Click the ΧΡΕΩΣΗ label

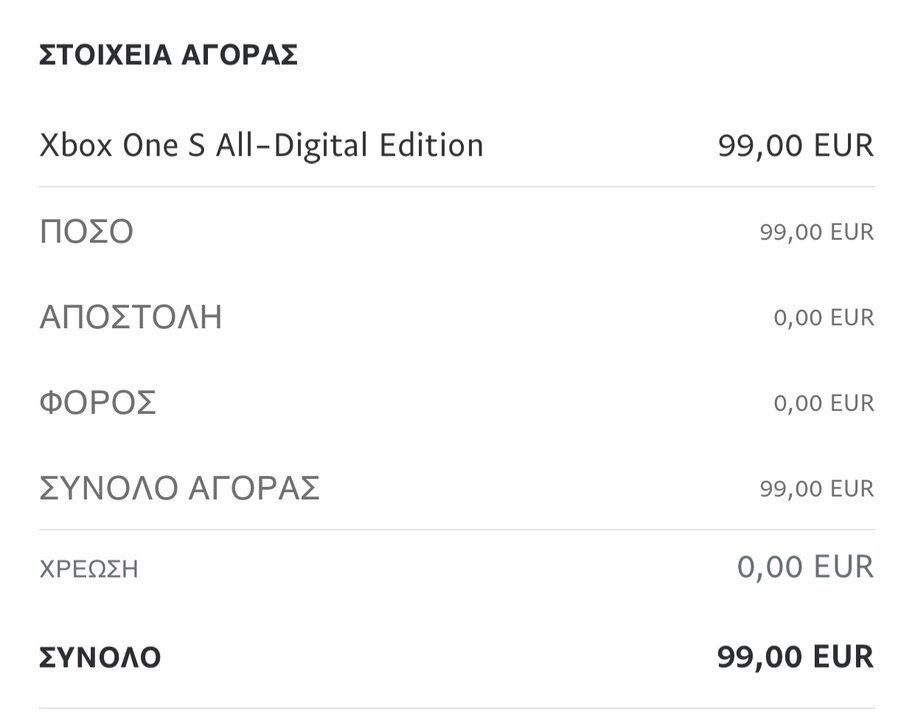click(x=88, y=570)
